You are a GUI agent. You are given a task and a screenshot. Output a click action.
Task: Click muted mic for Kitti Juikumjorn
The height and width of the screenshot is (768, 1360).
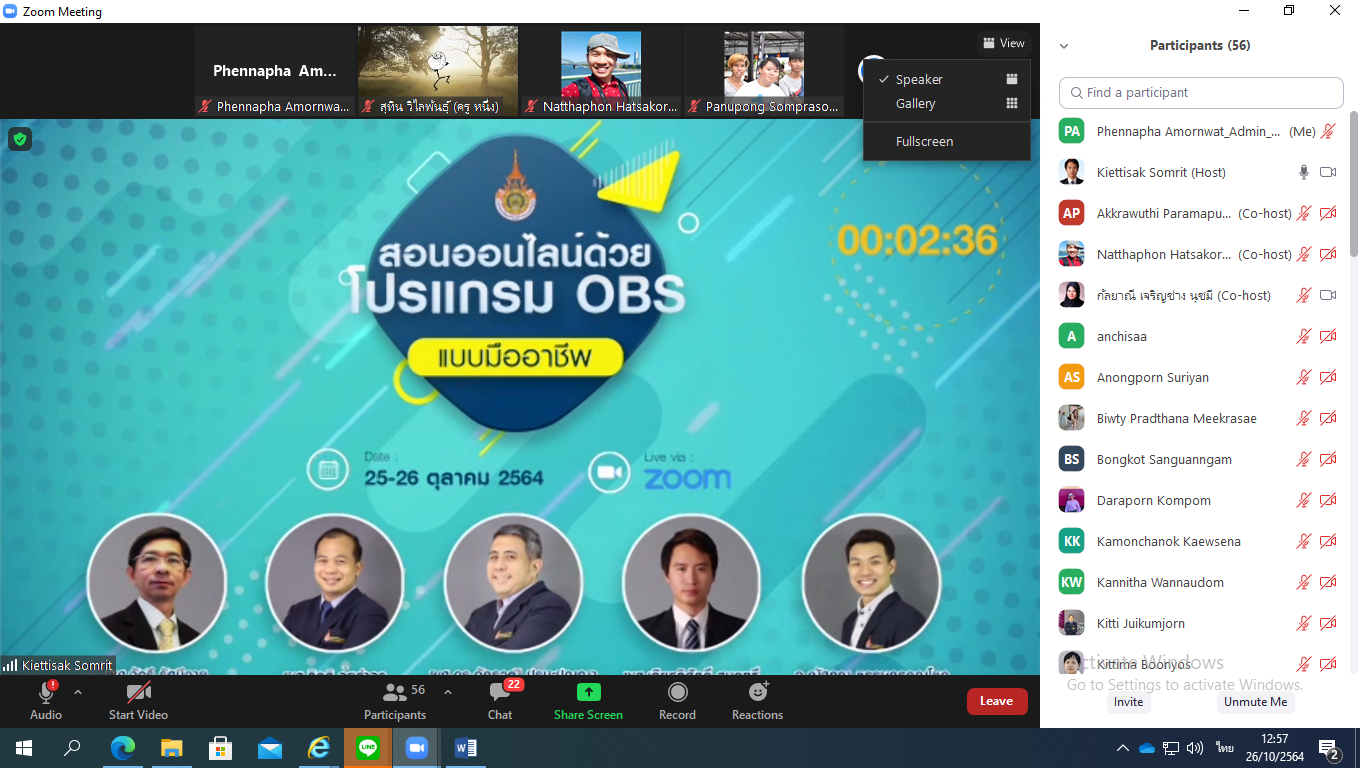[1304, 623]
